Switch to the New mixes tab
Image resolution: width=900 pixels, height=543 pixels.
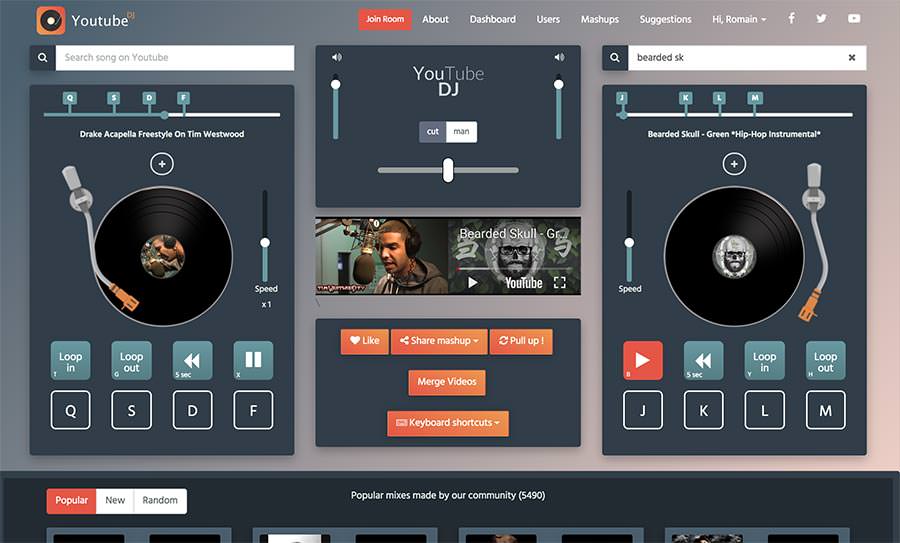(x=115, y=501)
